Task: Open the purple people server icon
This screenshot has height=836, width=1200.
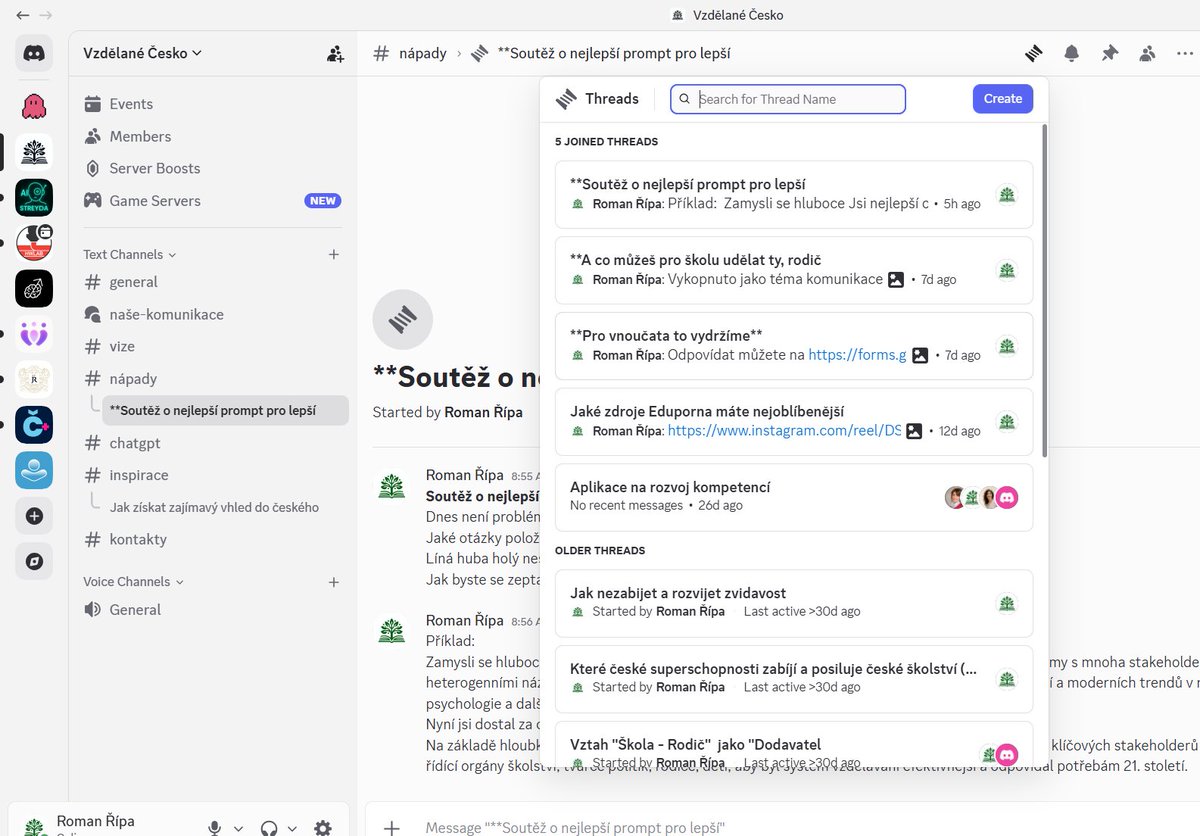Action: tap(34, 334)
